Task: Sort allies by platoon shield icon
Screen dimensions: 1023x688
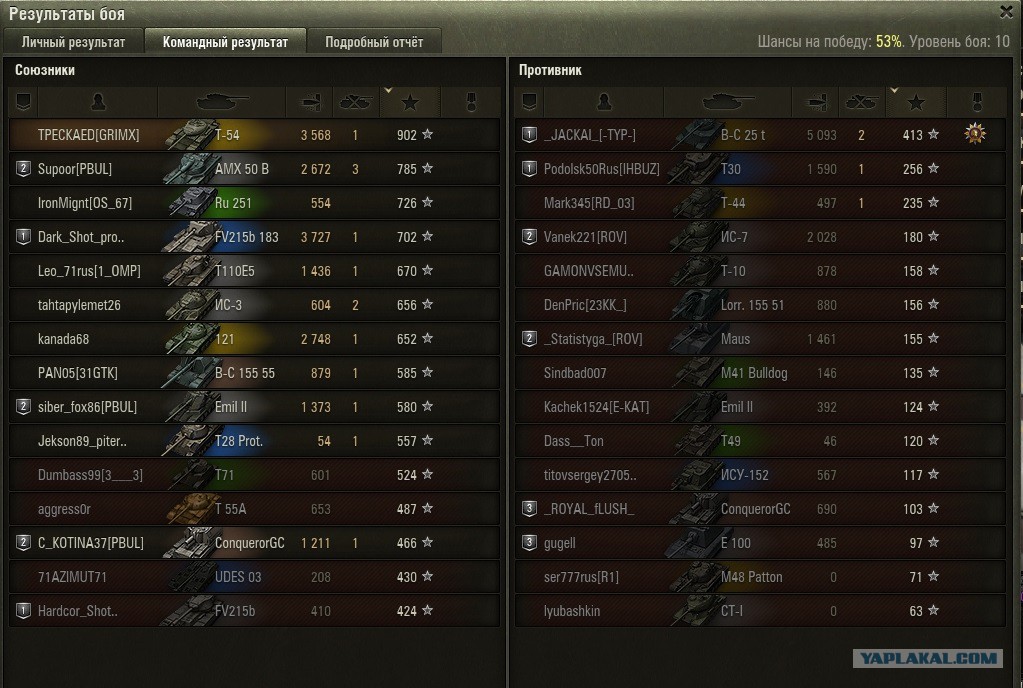Action: pos(23,102)
